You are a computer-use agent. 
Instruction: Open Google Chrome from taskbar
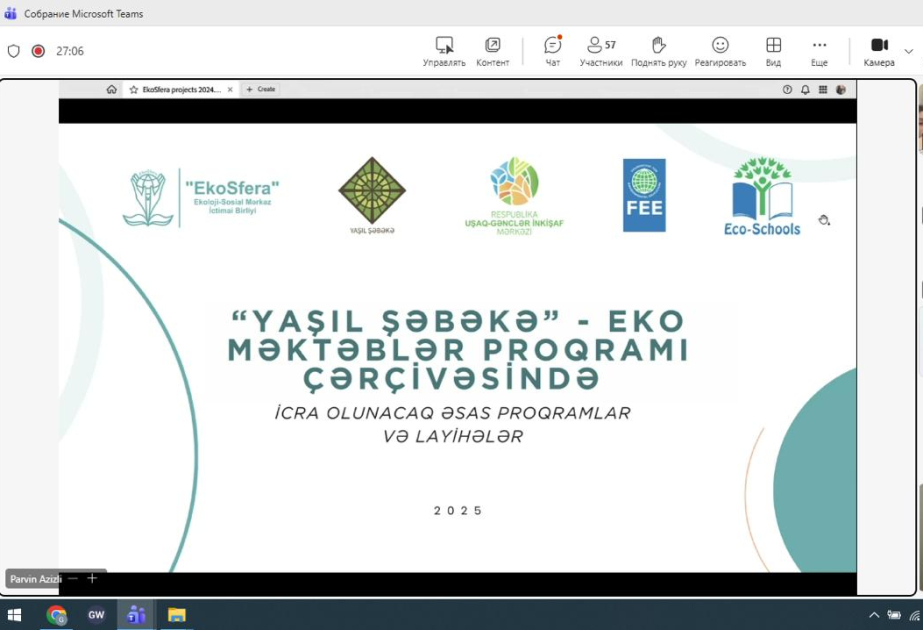tap(57, 615)
